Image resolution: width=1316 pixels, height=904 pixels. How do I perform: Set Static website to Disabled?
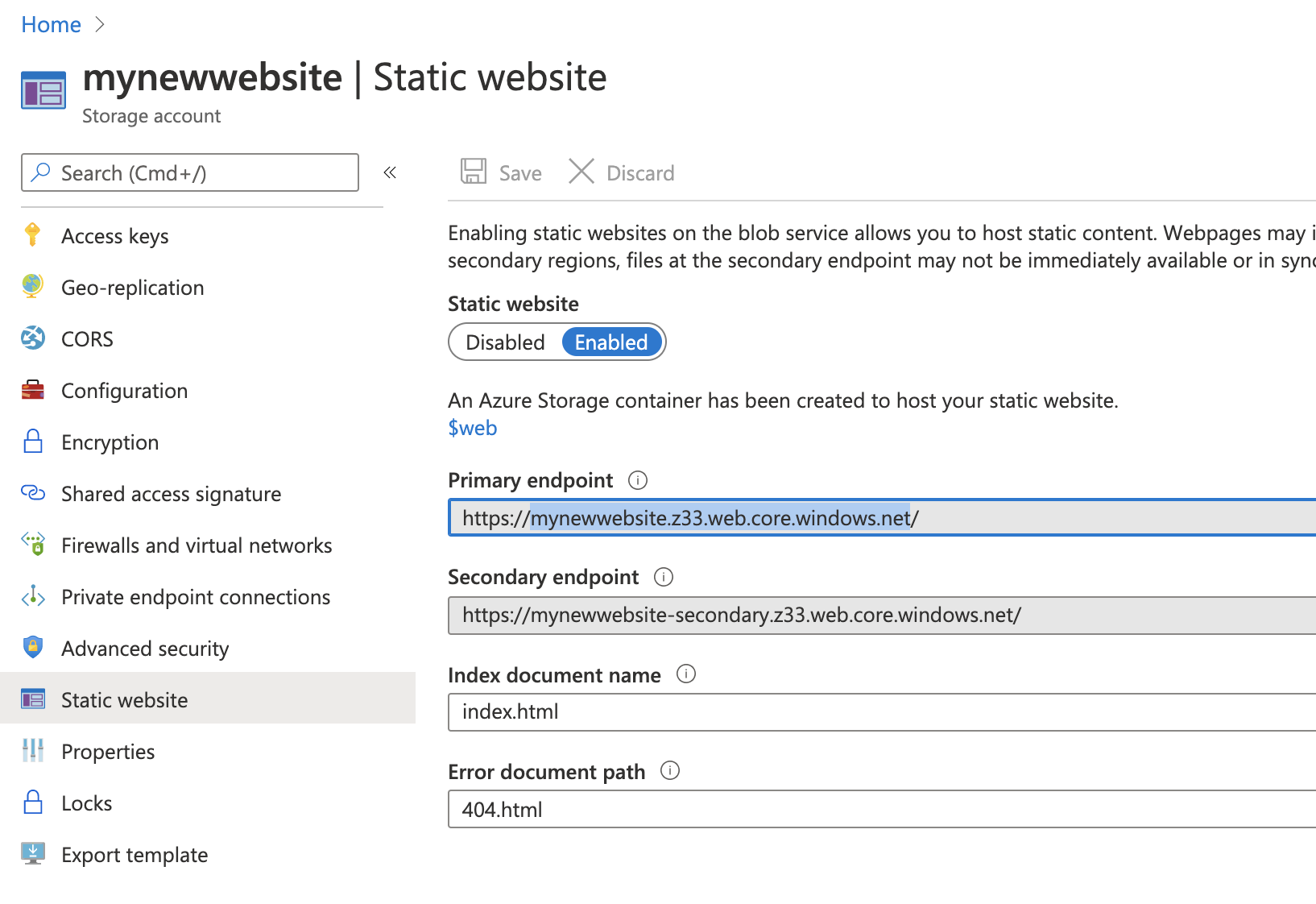coord(505,342)
